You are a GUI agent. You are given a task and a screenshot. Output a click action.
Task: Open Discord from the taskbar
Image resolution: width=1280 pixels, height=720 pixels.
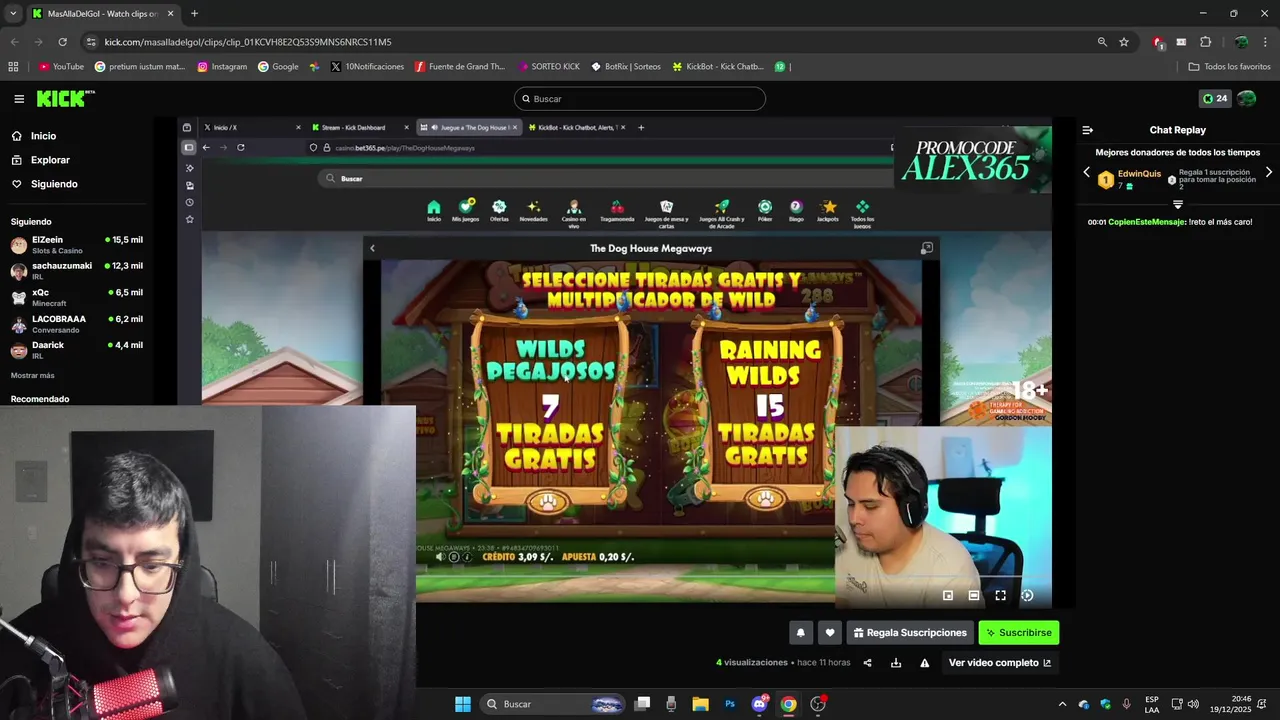point(759,704)
